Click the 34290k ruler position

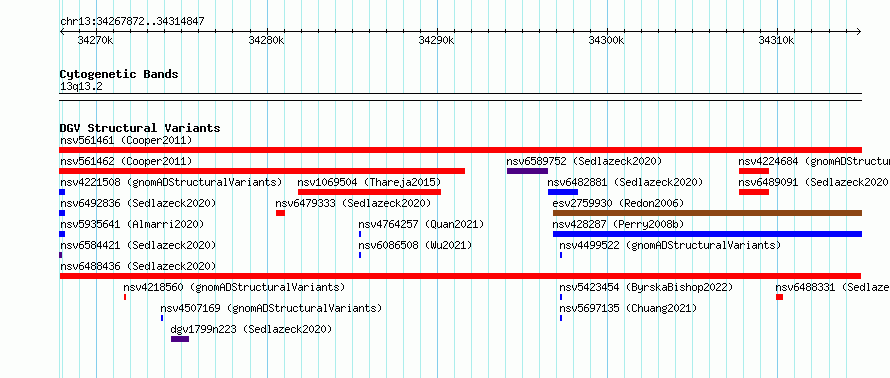[x=436, y=40]
